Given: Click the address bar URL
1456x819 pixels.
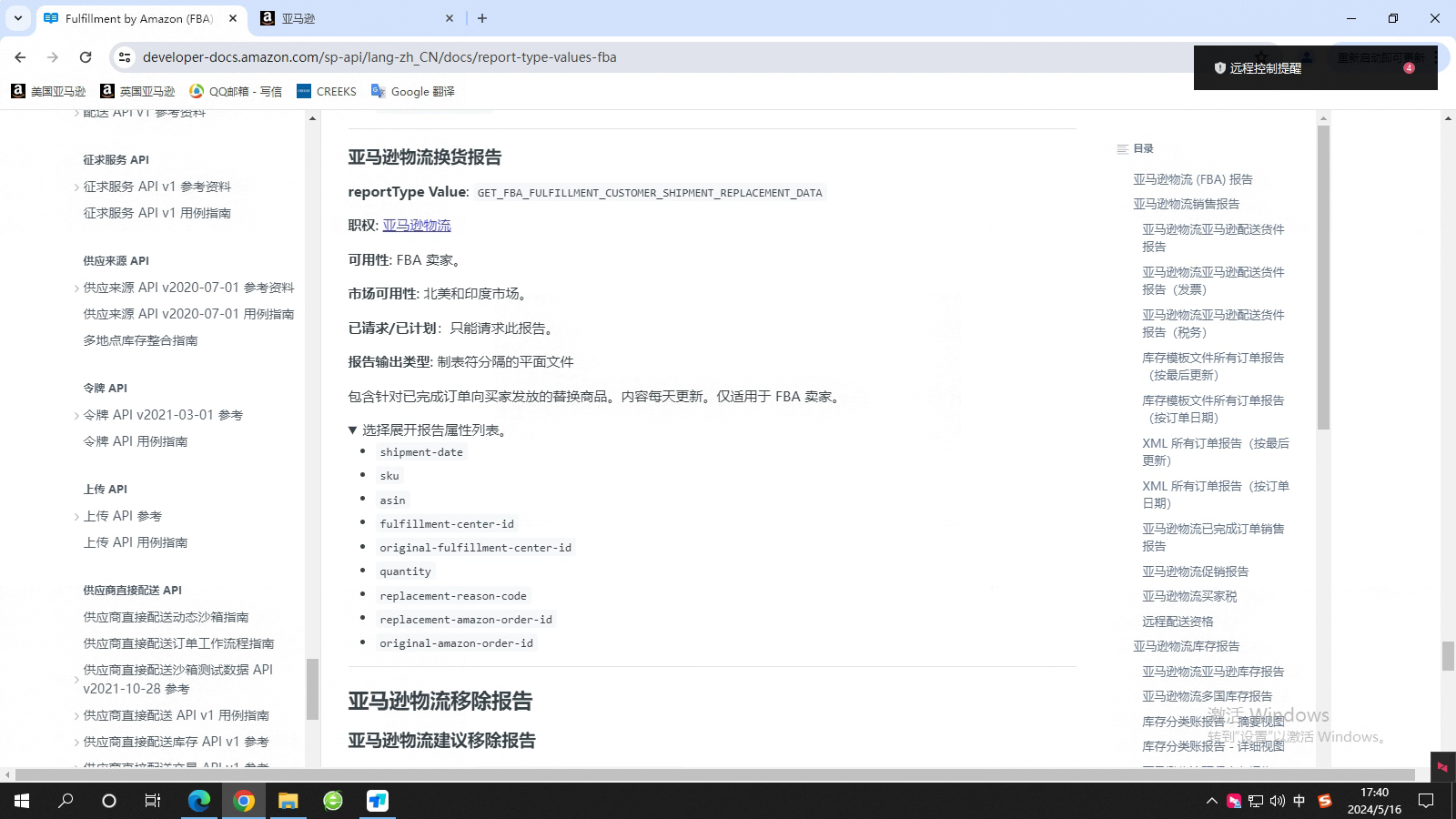Looking at the screenshot, I should 379,56.
